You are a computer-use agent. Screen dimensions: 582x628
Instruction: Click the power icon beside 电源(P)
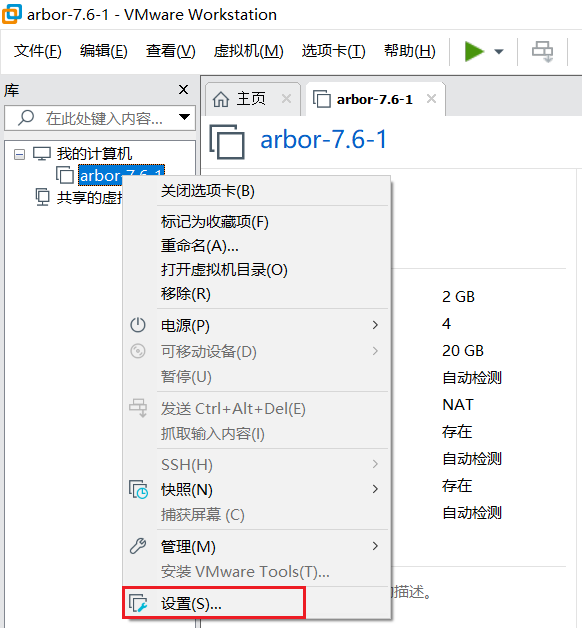[x=138, y=325]
